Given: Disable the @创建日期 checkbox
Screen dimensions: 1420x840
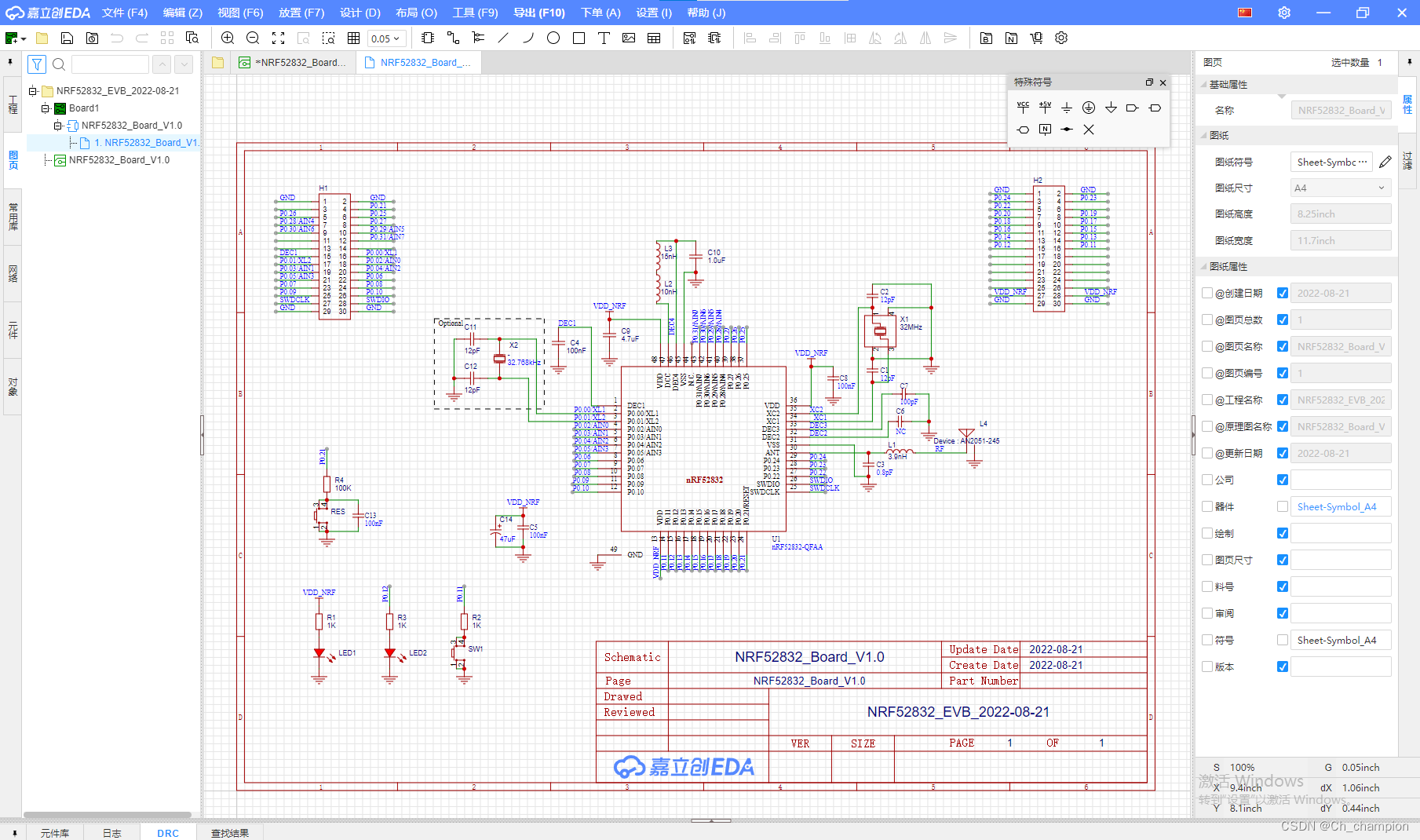Looking at the screenshot, I should (1282, 292).
